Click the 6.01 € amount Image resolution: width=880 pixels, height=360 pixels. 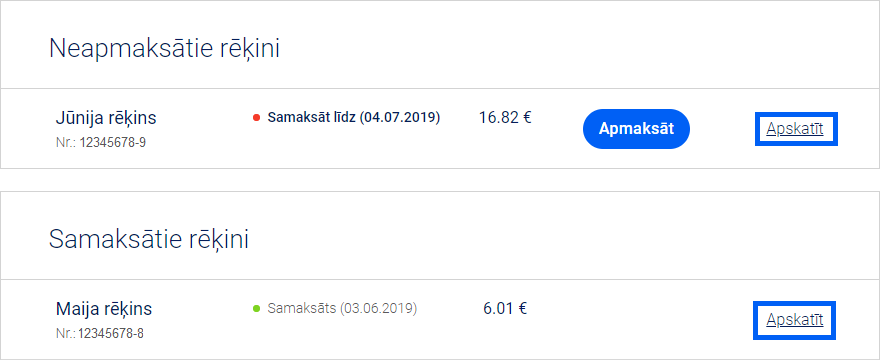pyautogui.click(x=505, y=308)
